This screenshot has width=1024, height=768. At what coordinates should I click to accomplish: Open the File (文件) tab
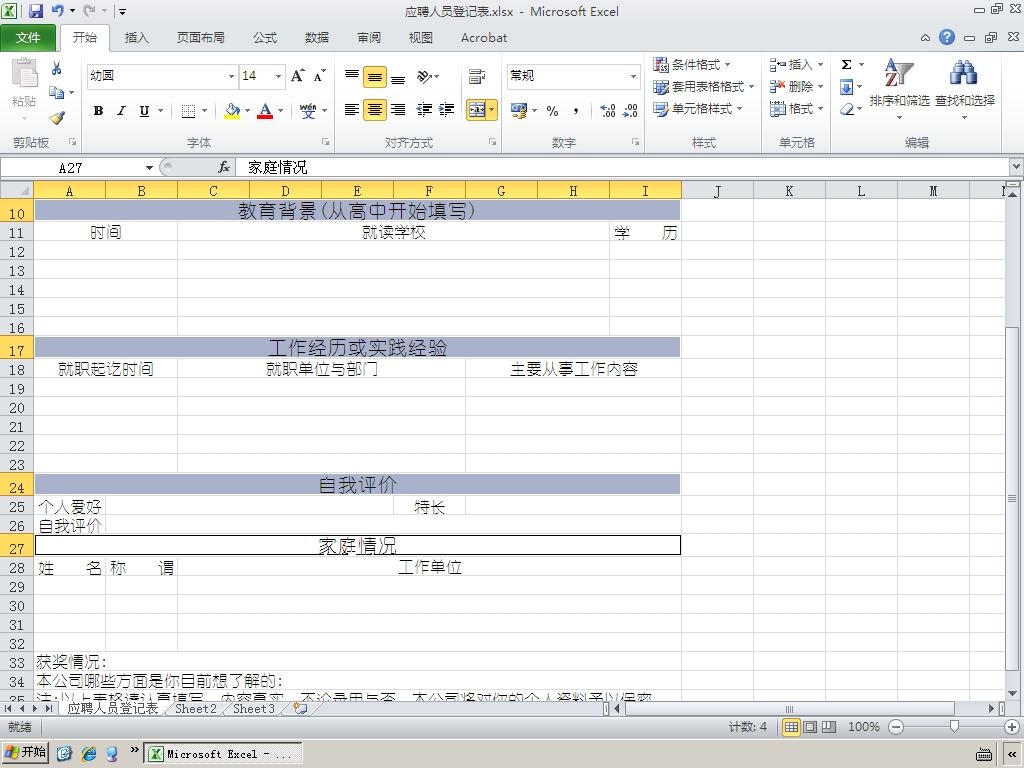click(x=27, y=37)
